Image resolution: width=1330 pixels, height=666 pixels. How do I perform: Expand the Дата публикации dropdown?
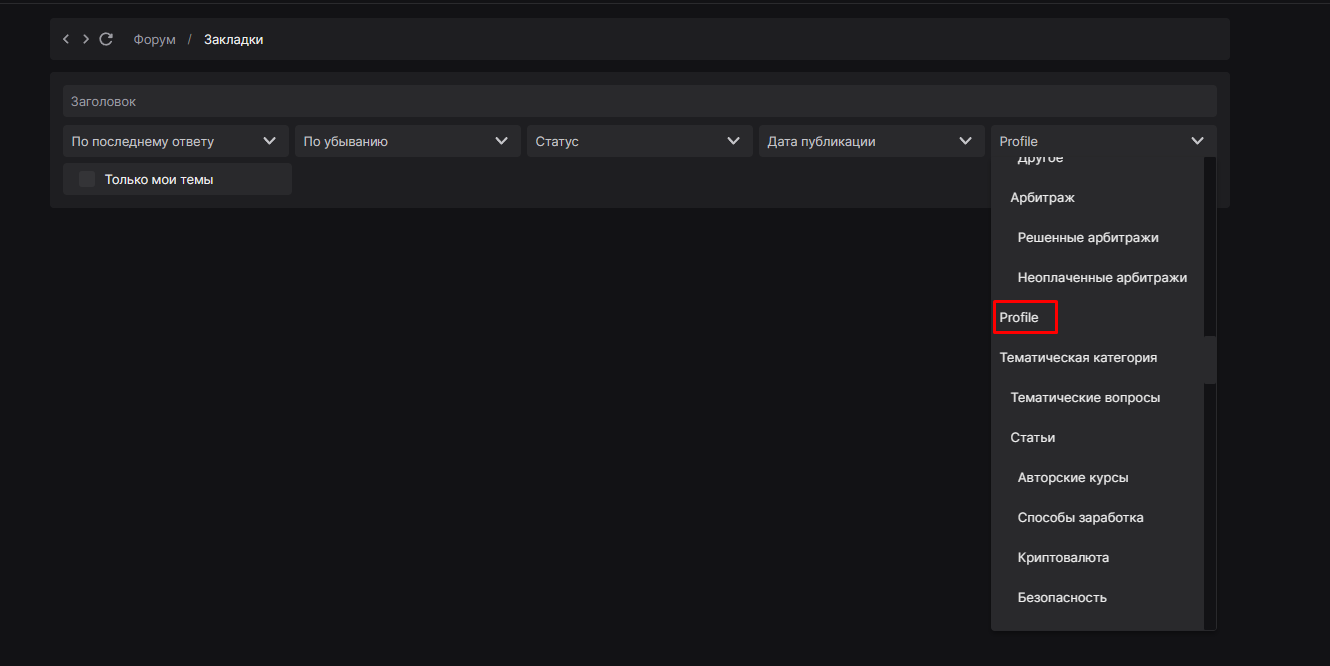click(x=871, y=141)
